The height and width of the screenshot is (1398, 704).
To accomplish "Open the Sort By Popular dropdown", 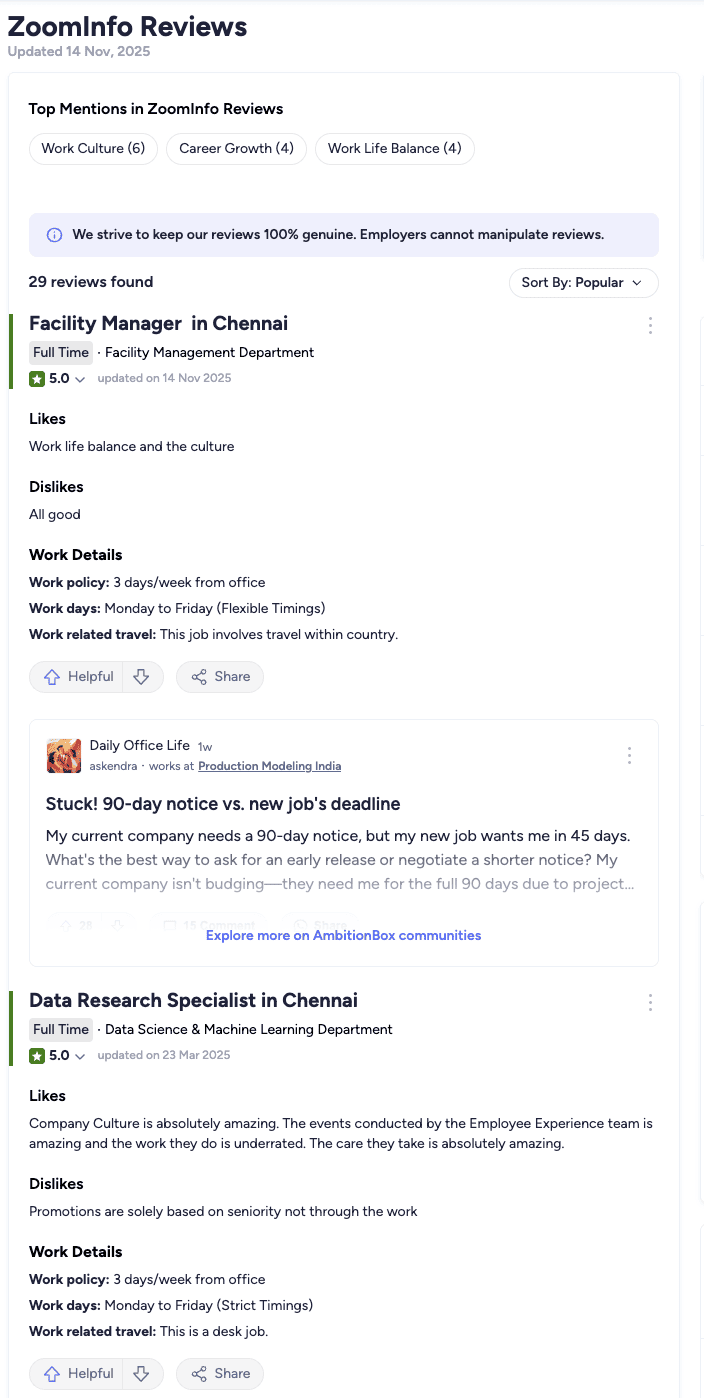I will point(583,283).
